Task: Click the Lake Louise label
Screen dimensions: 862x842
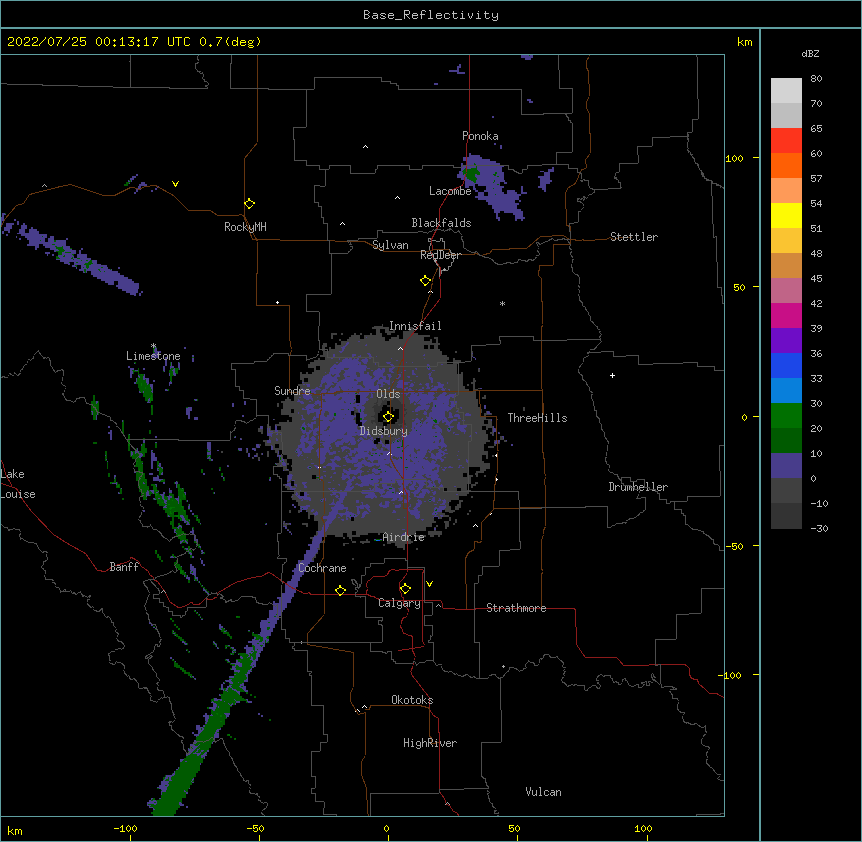Action: coord(18,484)
